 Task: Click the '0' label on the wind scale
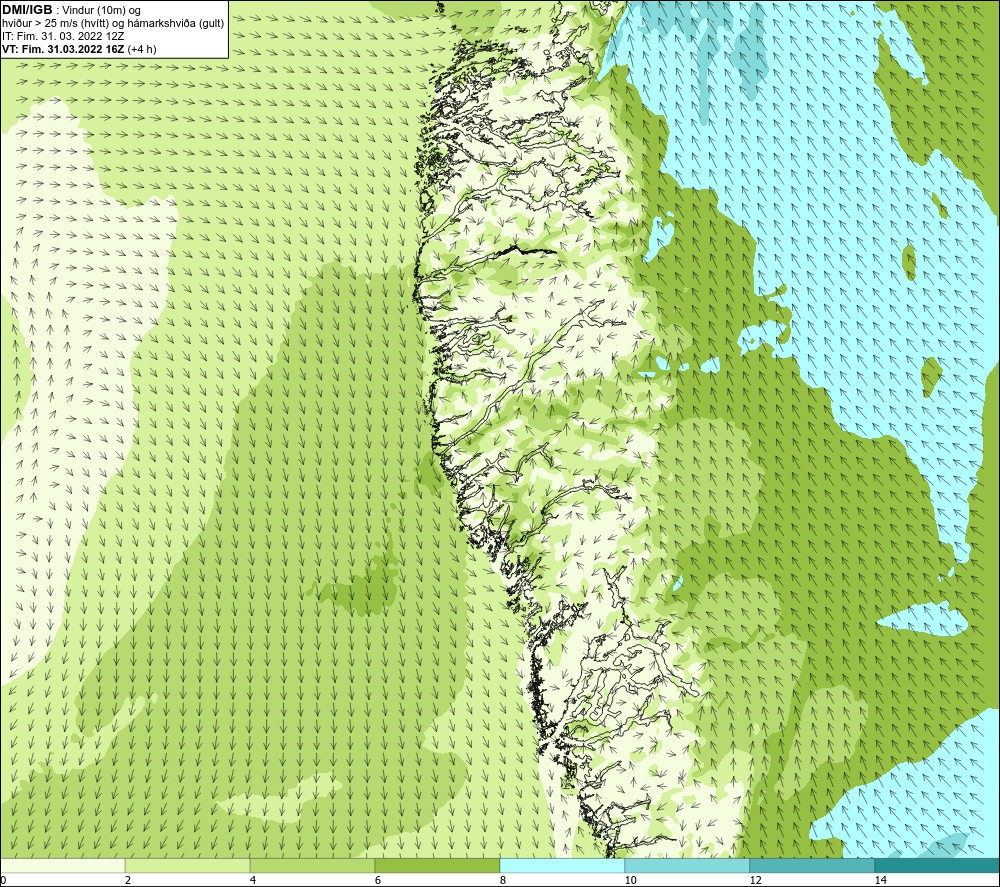click(x=3, y=881)
